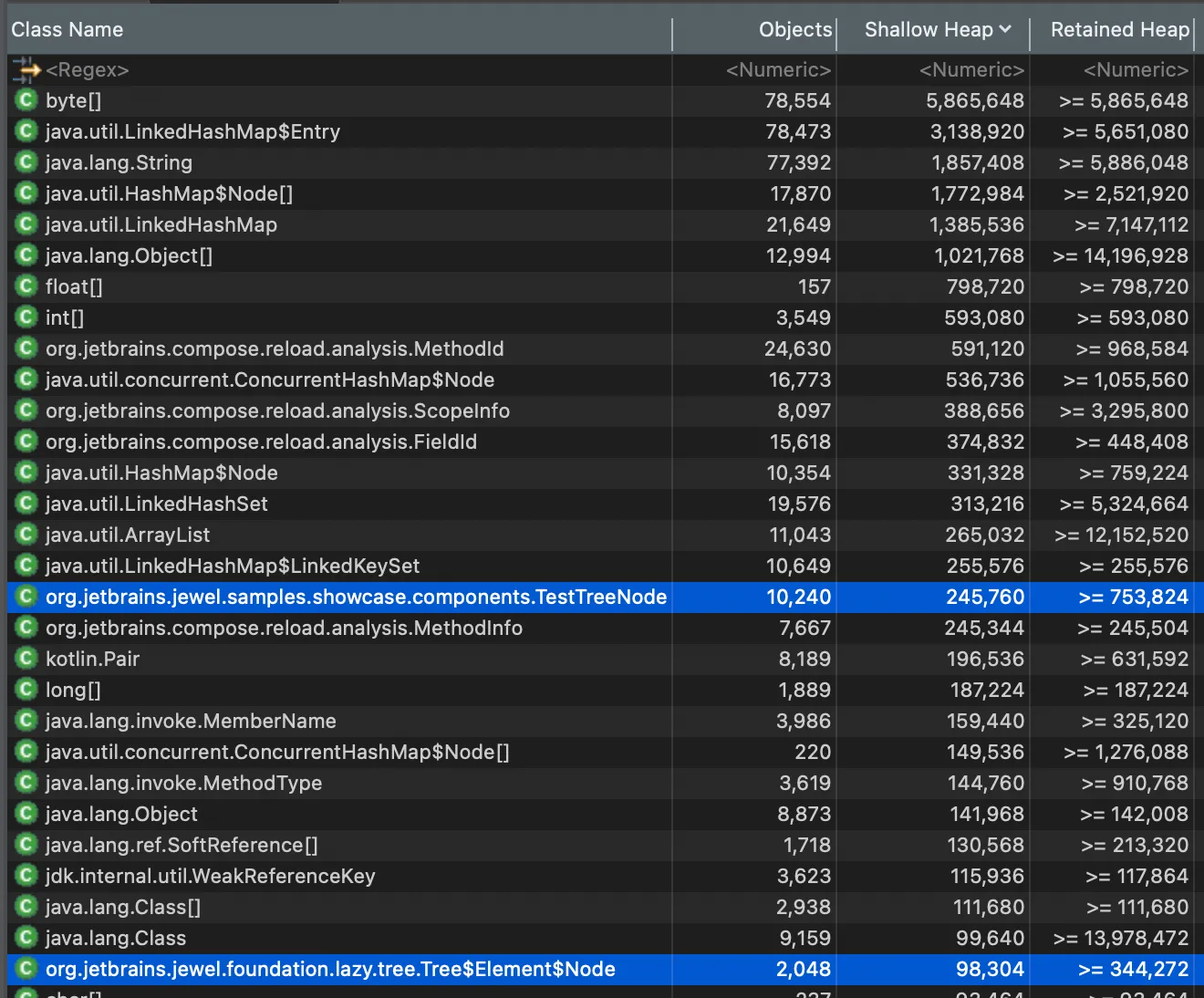This screenshot has height=998, width=1204.
Task: Click class icon beside LinkedHashMap$LinkedKeySet
Action: tap(26, 566)
